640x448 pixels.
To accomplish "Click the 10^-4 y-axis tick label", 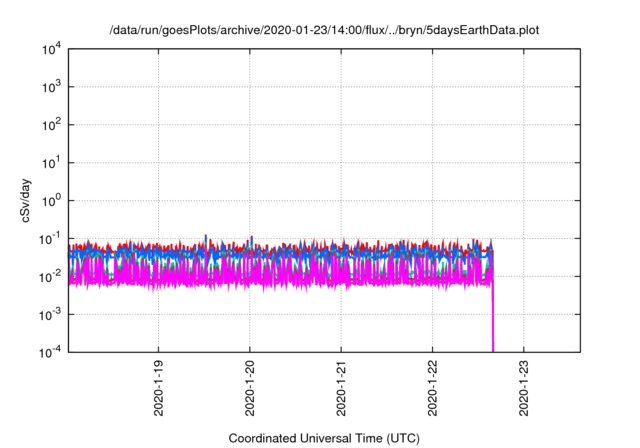I will pos(50,352).
